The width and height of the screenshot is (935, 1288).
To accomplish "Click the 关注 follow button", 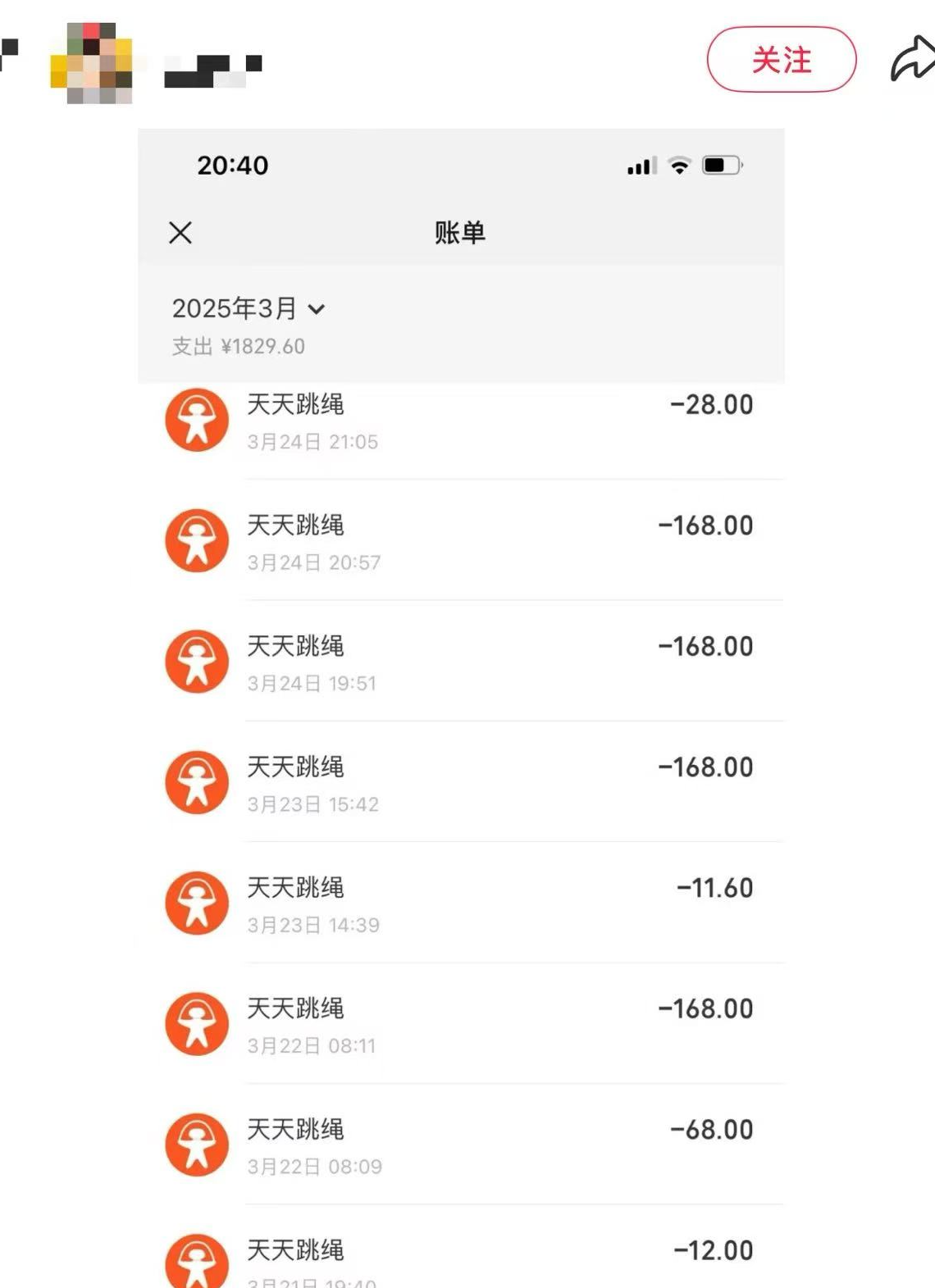I will [x=782, y=59].
